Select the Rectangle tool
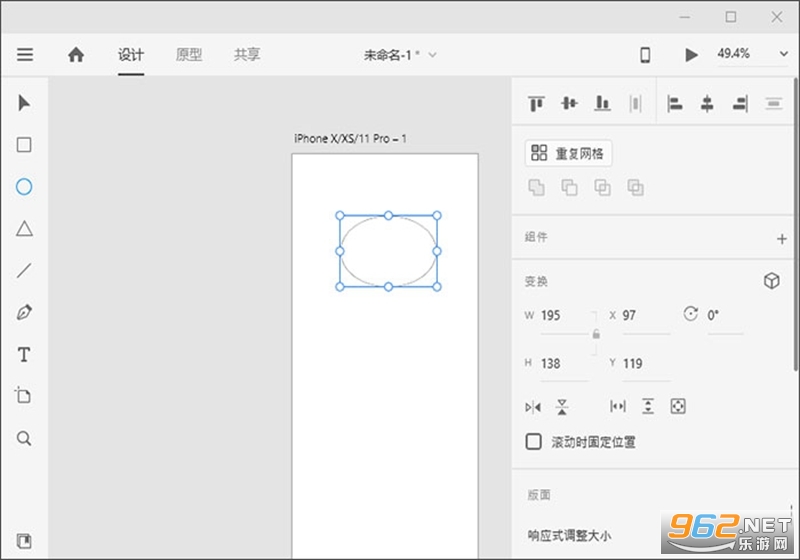 [x=24, y=145]
